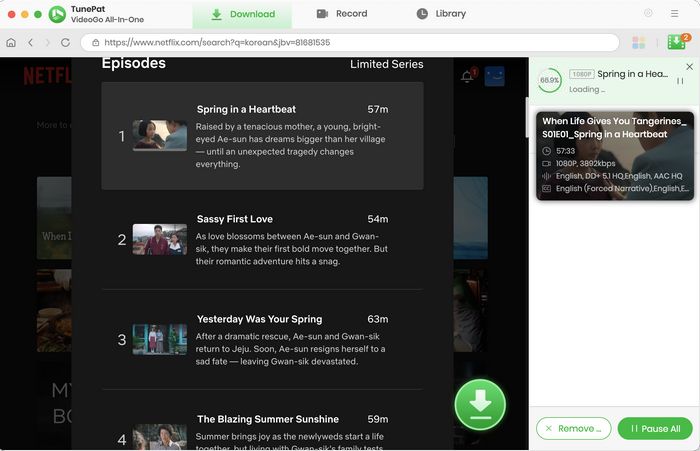Pause the Spring in a Heartbeat download
Screen dimensions: 700x451
(x=680, y=81)
